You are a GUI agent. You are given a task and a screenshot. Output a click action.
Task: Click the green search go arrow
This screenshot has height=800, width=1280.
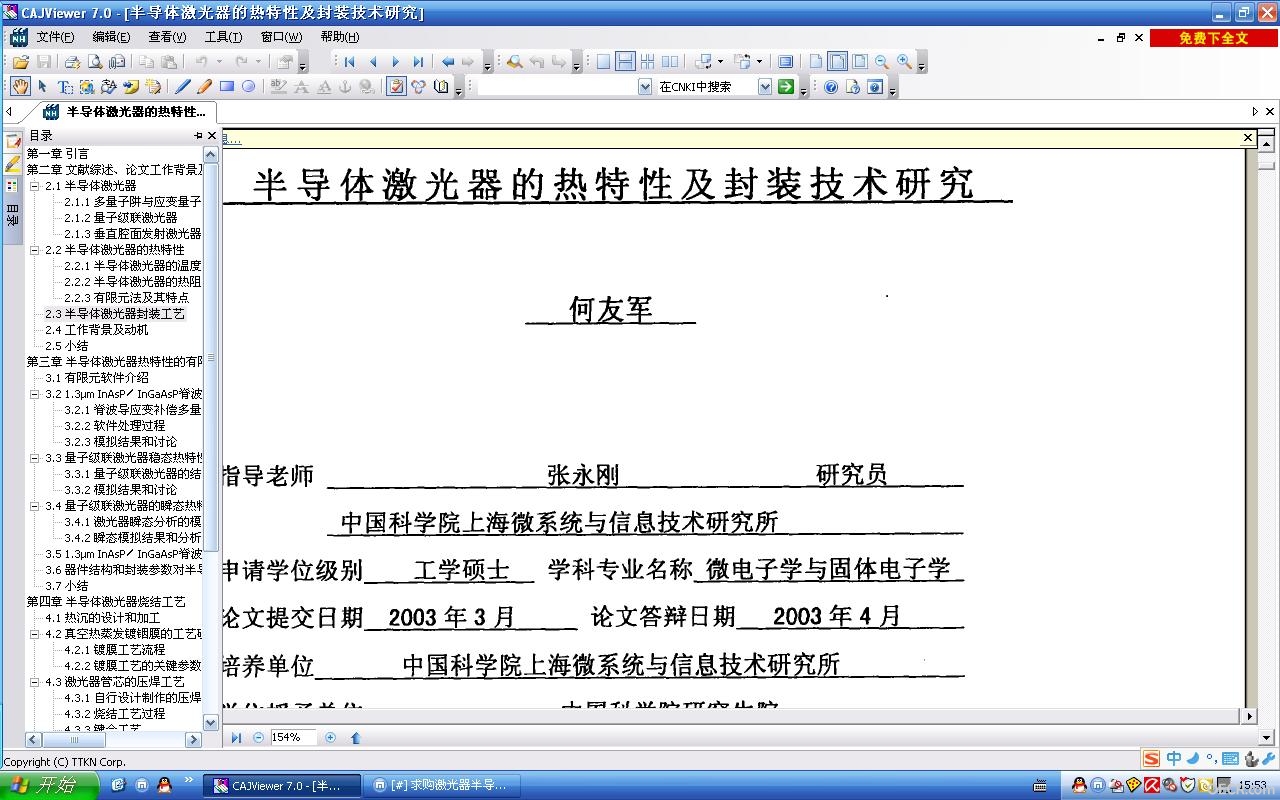click(x=786, y=87)
